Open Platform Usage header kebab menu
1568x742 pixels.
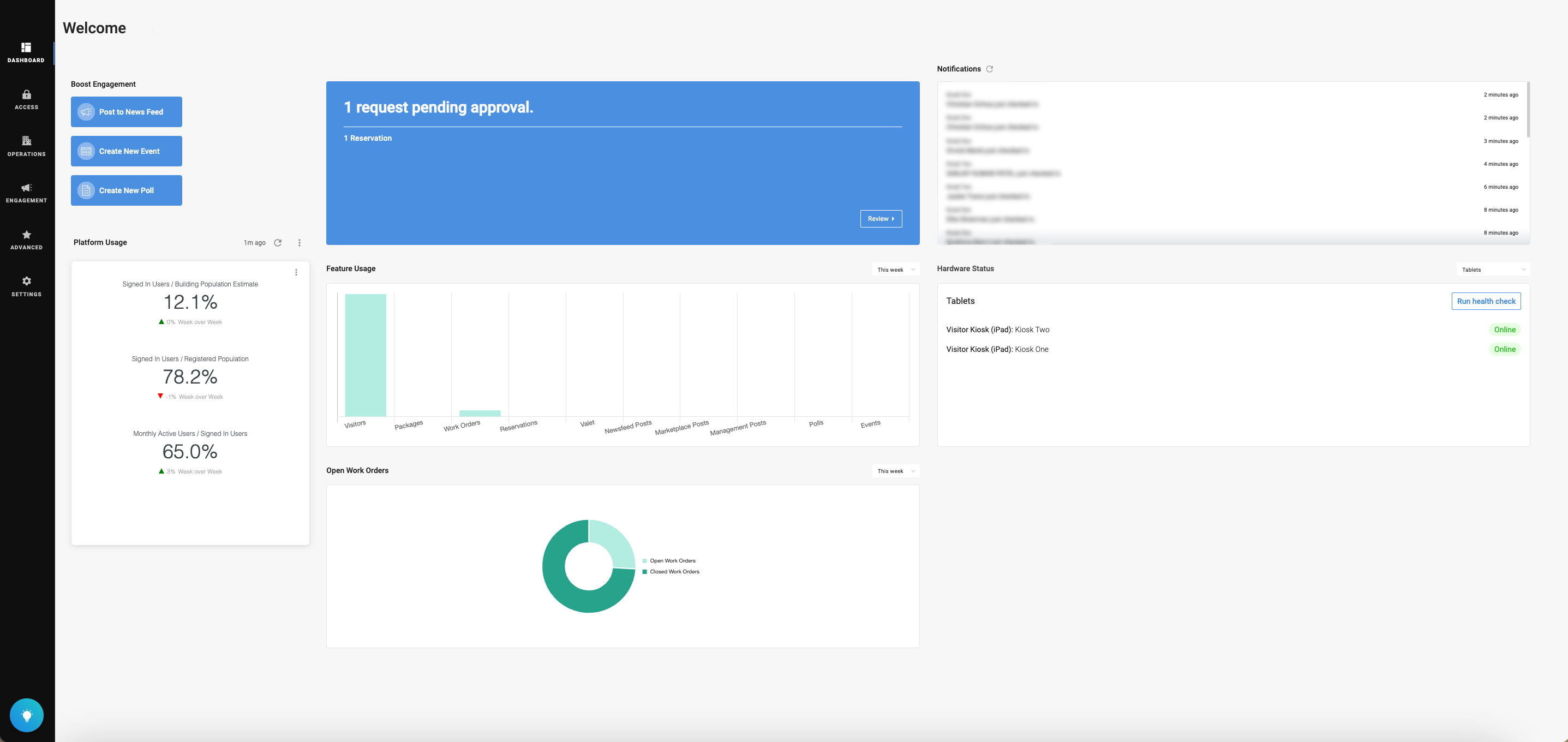coord(299,243)
